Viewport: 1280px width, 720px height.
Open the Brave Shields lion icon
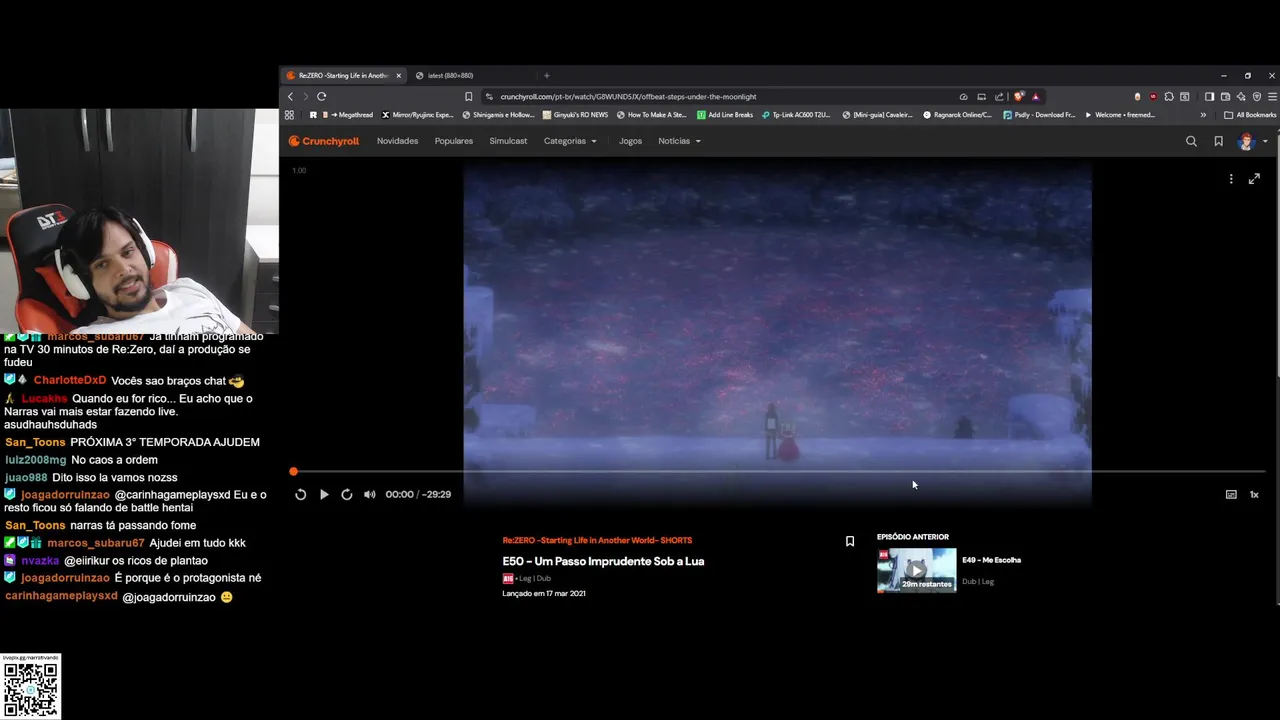coord(1019,96)
